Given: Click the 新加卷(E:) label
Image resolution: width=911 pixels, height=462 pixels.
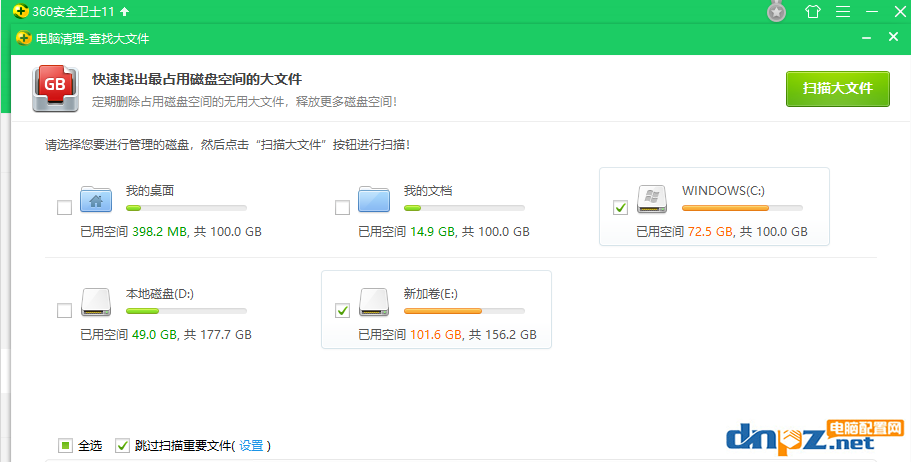Looking at the screenshot, I should tap(431, 294).
